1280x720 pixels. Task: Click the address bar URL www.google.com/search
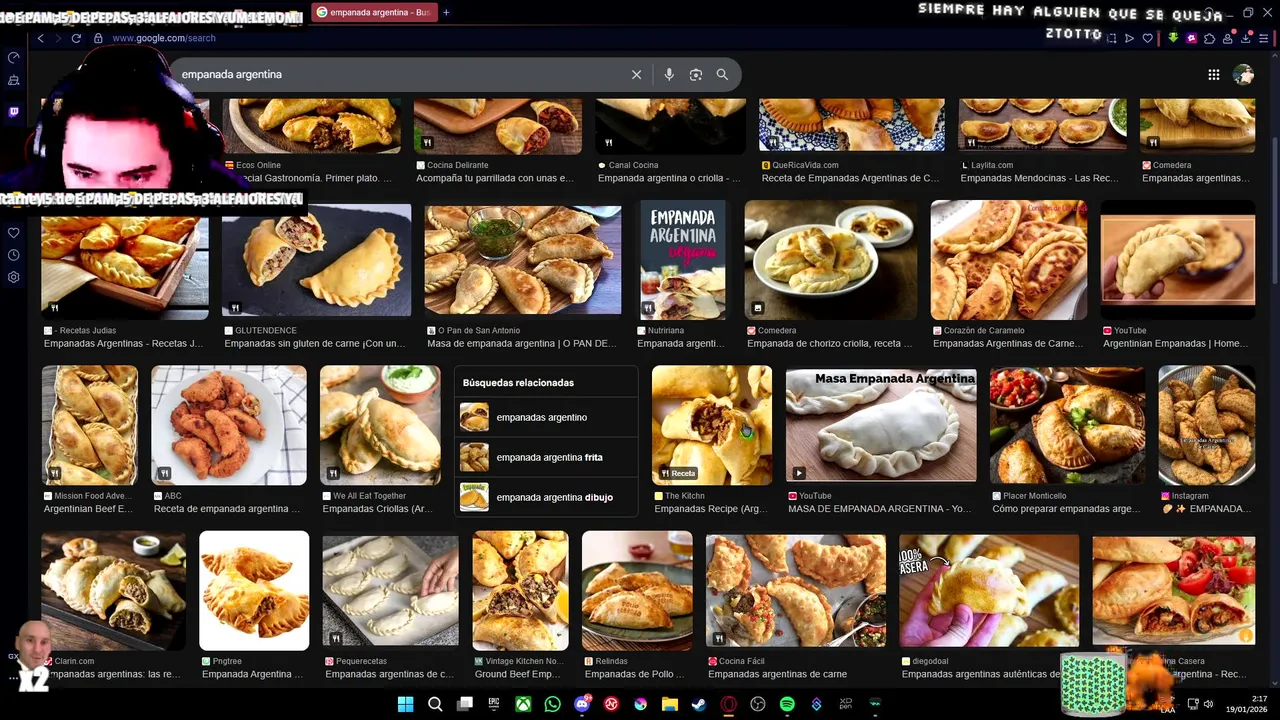(164, 38)
